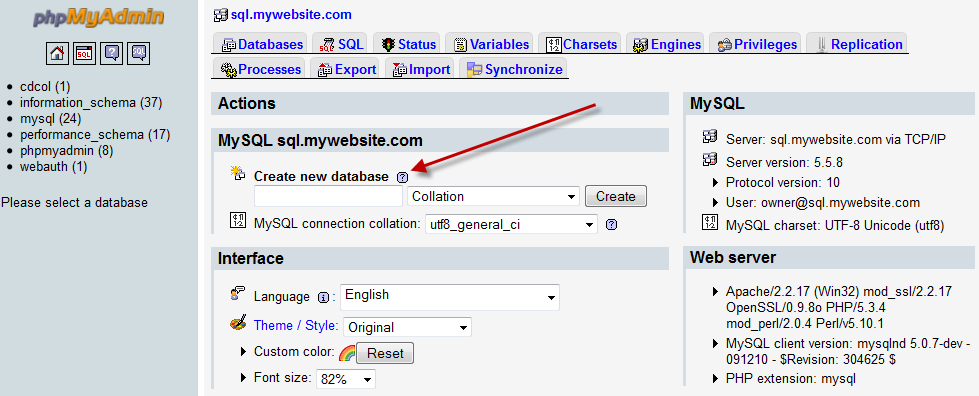The image size is (979, 396).
Task: Open the Collation dropdown for new database
Action: click(x=493, y=196)
